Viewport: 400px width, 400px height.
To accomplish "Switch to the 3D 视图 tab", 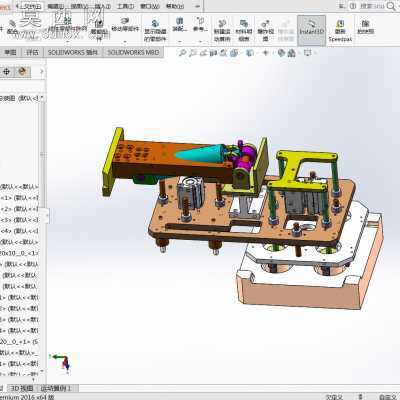I will [22, 388].
